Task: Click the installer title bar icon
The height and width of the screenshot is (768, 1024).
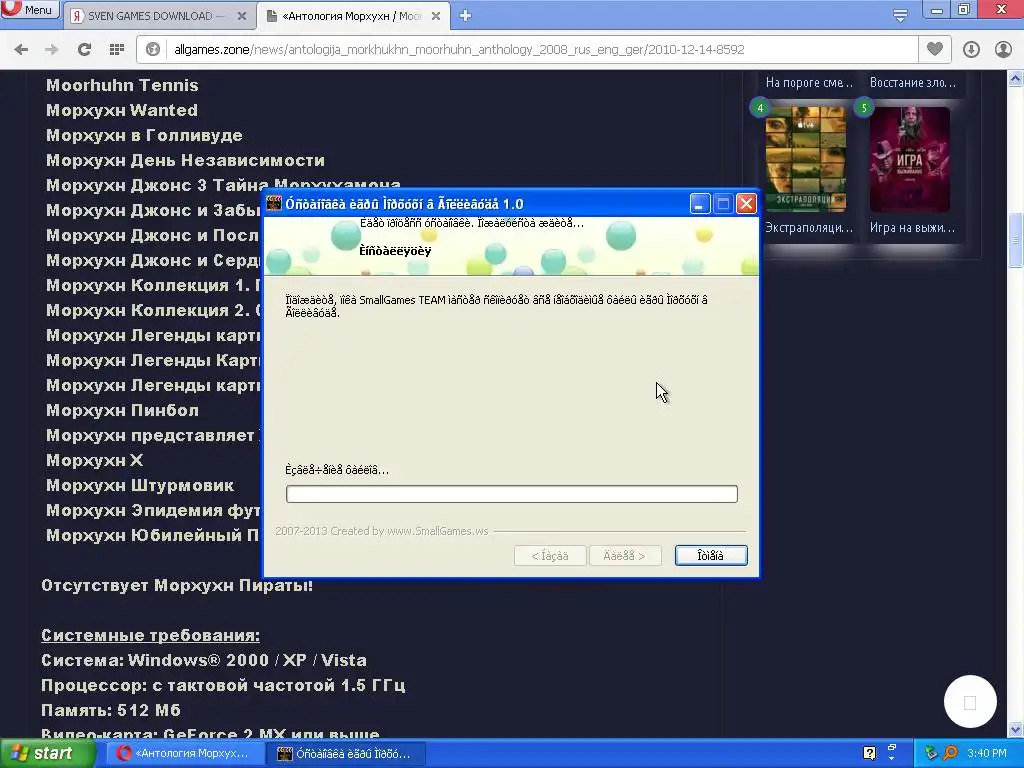Action: 274,204
